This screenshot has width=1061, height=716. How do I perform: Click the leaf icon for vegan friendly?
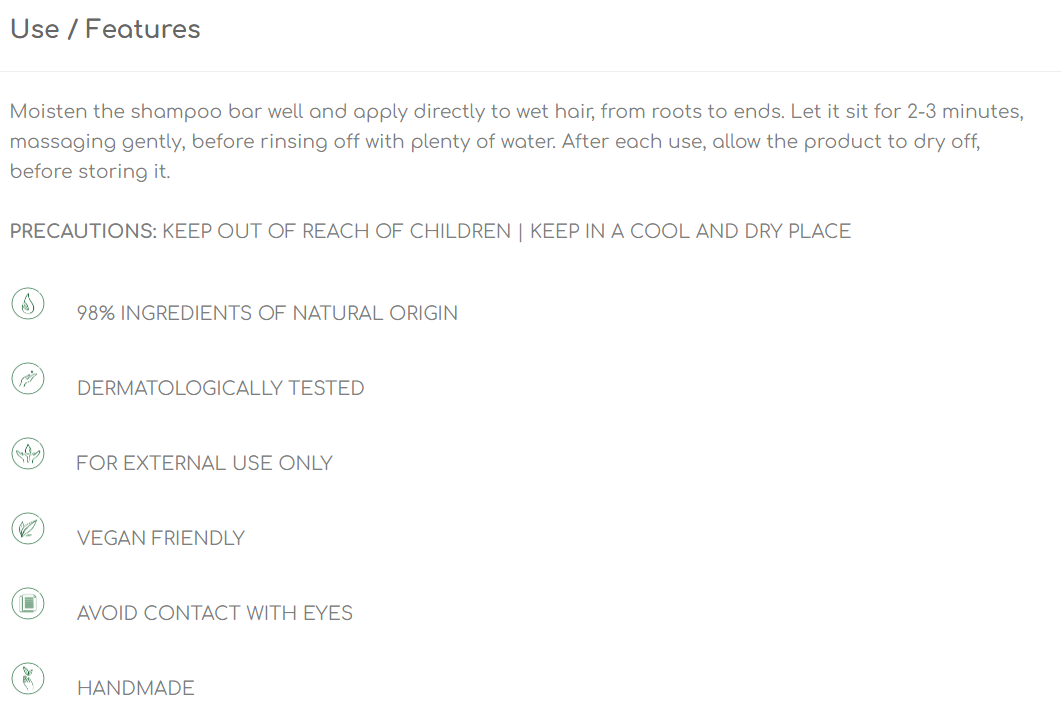coord(28,529)
